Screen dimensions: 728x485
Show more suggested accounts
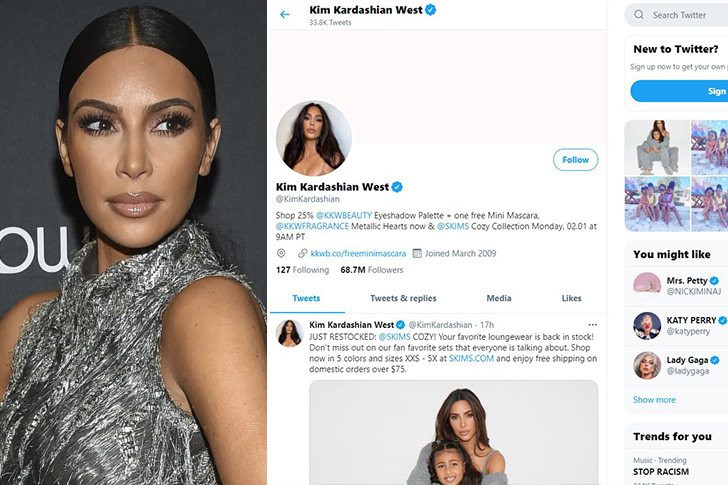[x=654, y=400]
